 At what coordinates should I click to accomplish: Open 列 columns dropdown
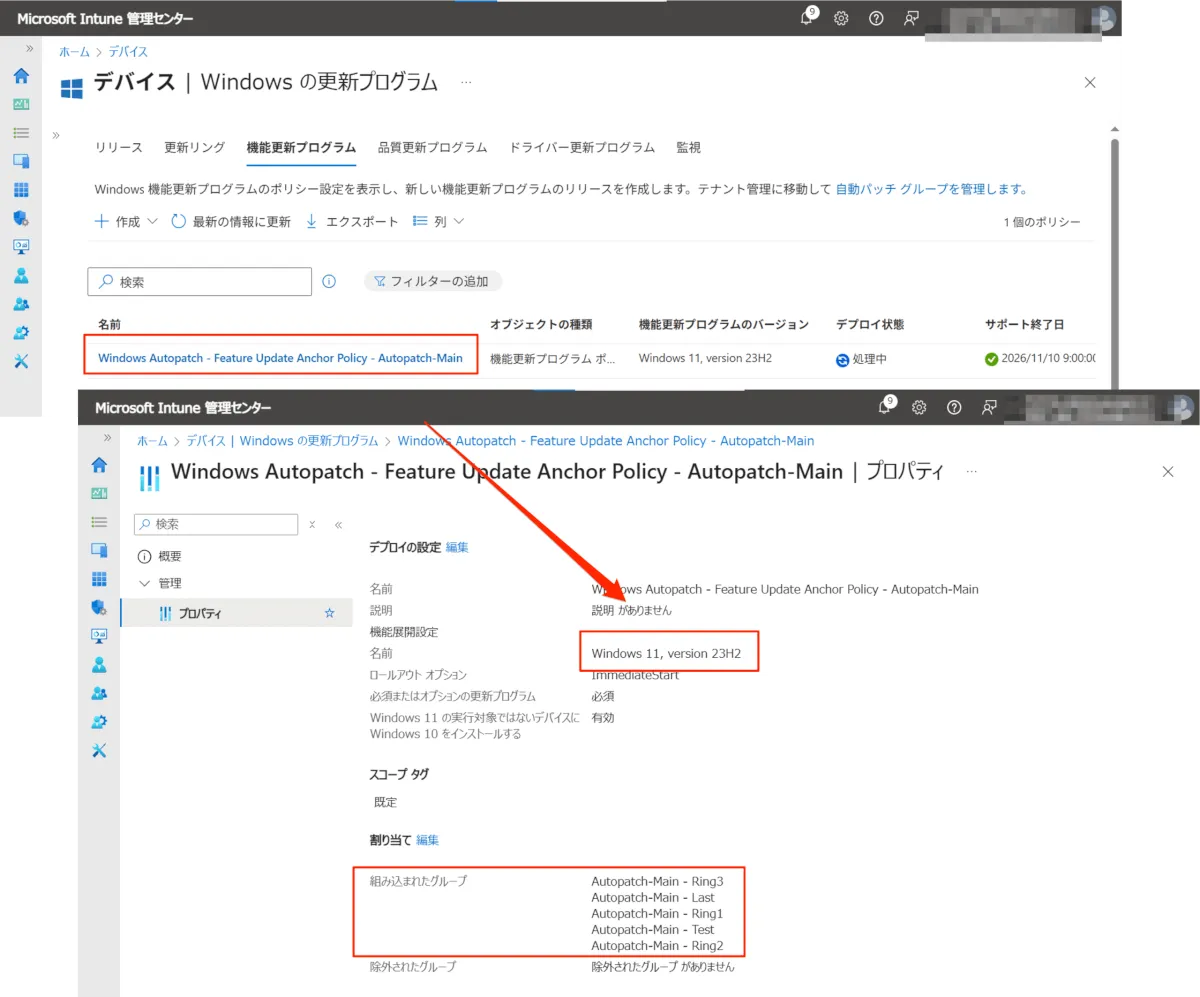(440, 222)
